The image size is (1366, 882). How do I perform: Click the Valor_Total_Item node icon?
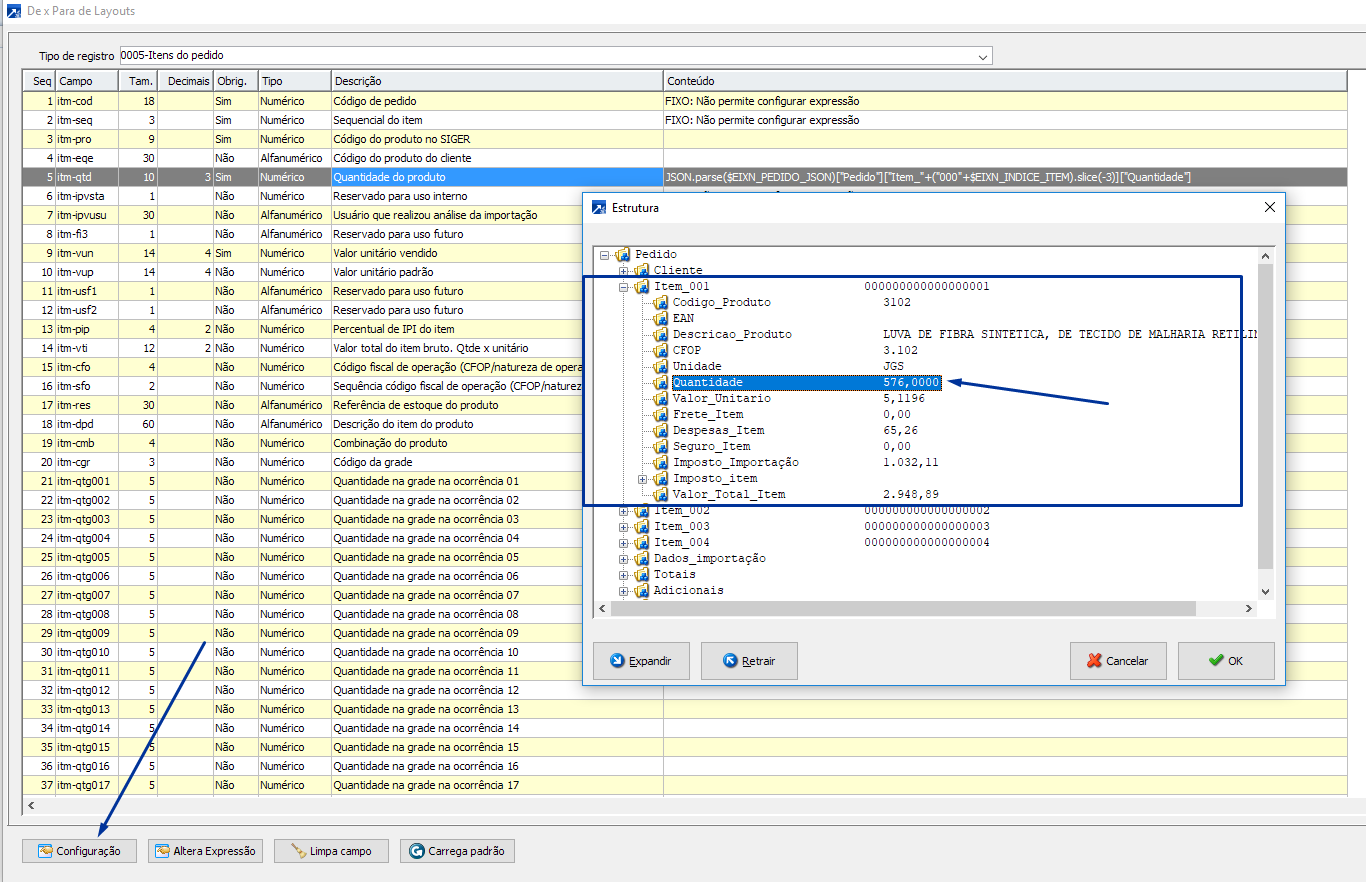click(660, 494)
